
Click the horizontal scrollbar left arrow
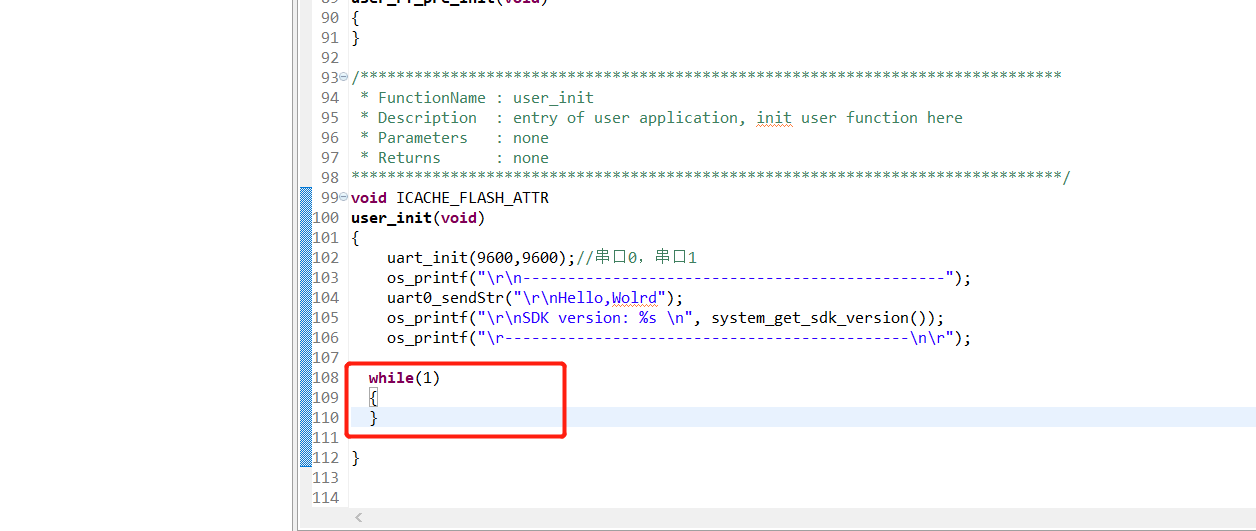pyautogui.click(x=360, y=518)
